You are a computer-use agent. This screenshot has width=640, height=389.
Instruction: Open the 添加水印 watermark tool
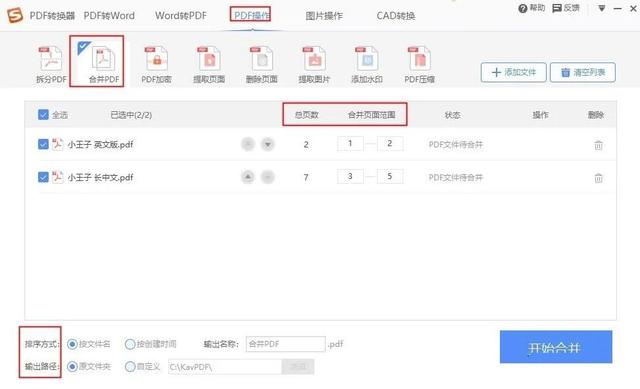(367, 64)
